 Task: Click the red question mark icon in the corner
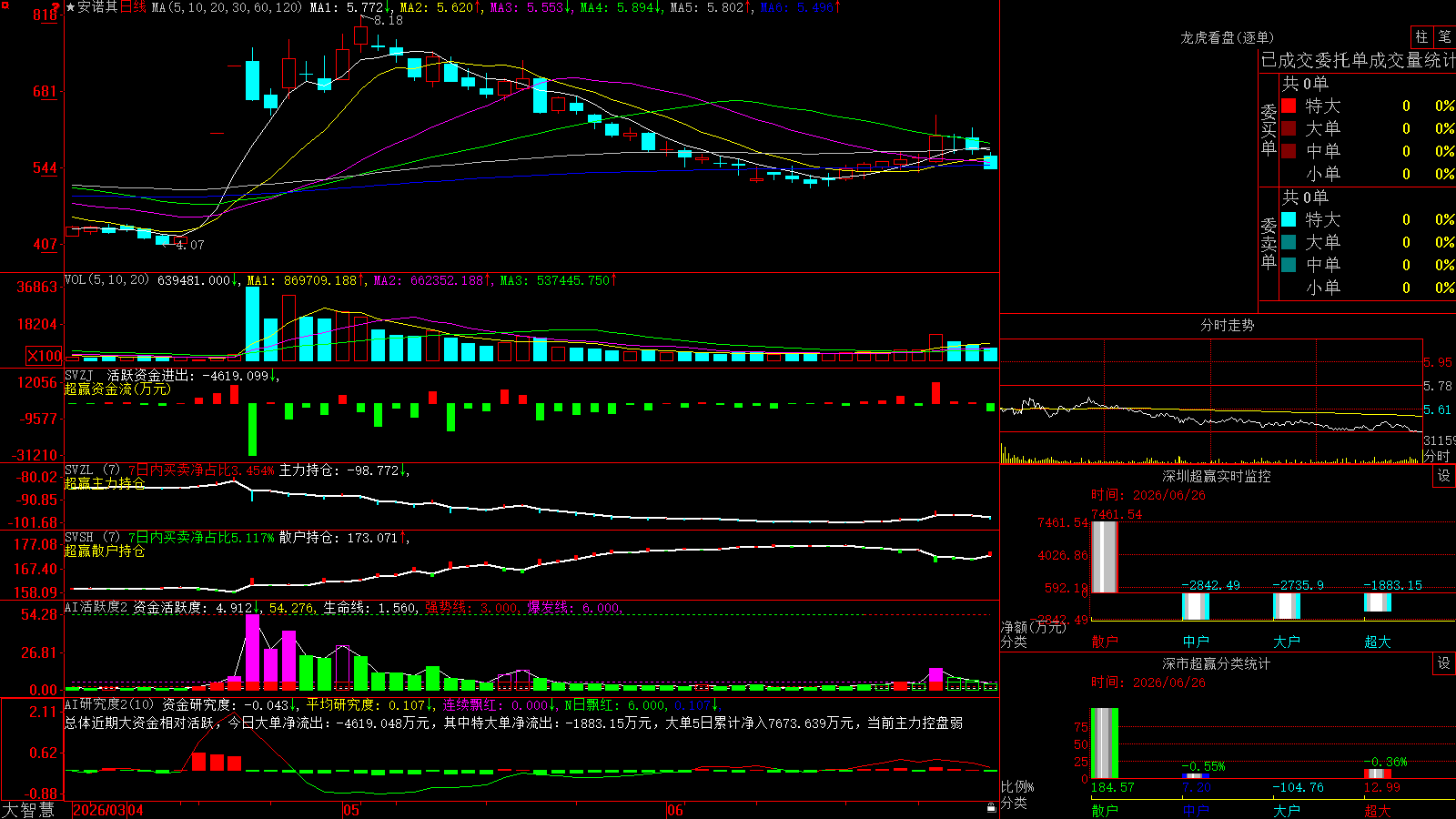(55, 6)
